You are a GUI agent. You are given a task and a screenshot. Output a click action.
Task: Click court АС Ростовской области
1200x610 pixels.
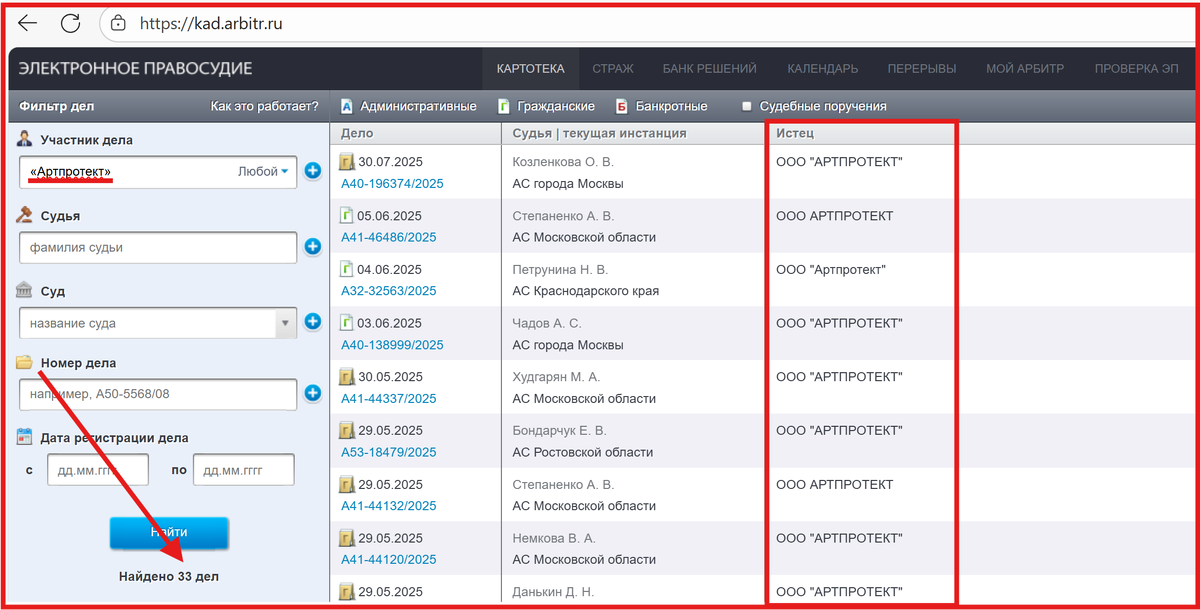click(x=582, y=452)
